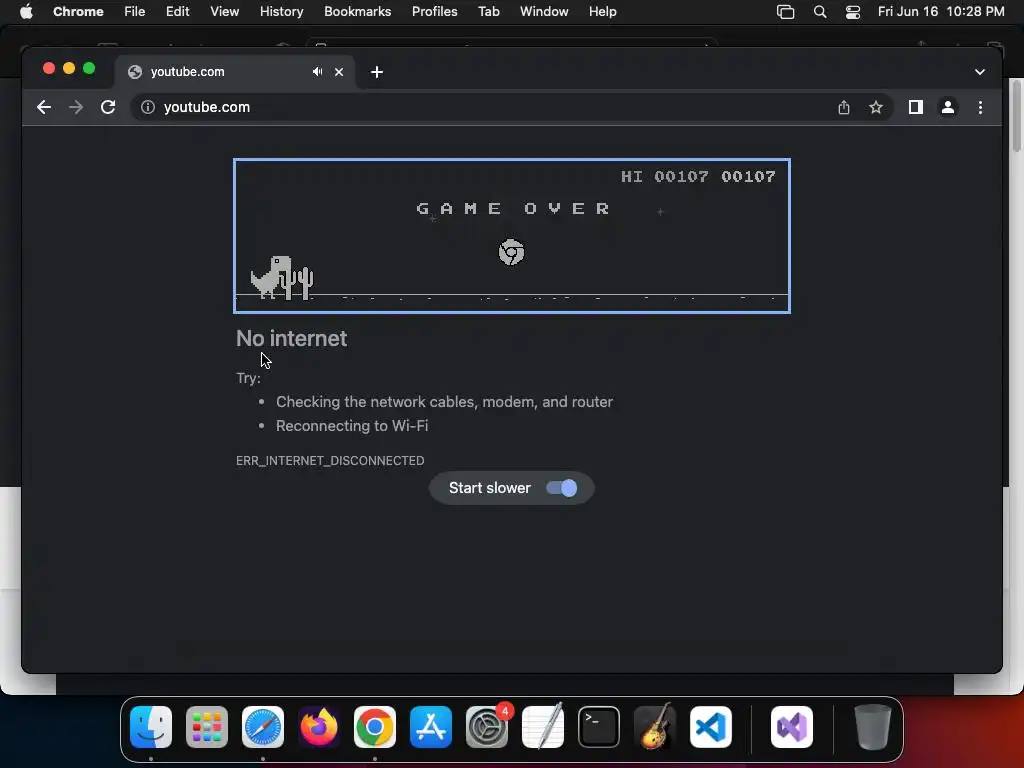Viewport: 1024px width, 768px height.
Task: Click the Chrome icon in the dock
Action: 375,727
